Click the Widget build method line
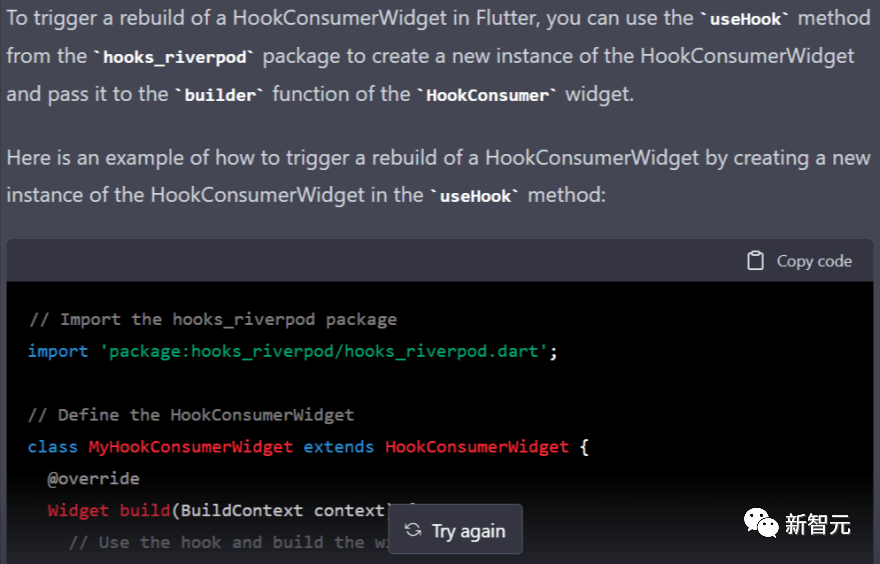The image size is (880, 564). [217, 511]
